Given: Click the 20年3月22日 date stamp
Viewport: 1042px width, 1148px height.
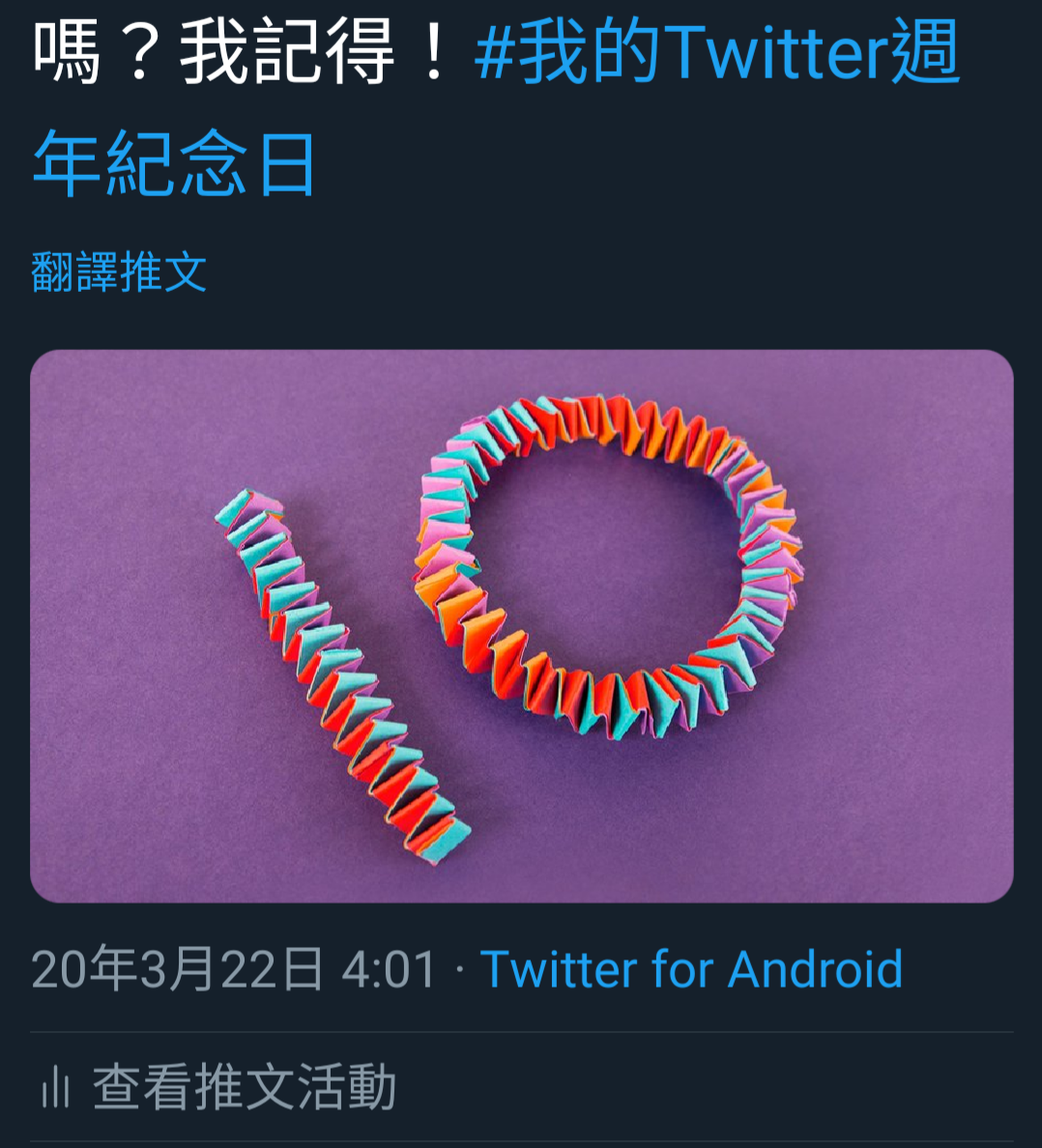Looking at the screenshot, I should [177, 969].
